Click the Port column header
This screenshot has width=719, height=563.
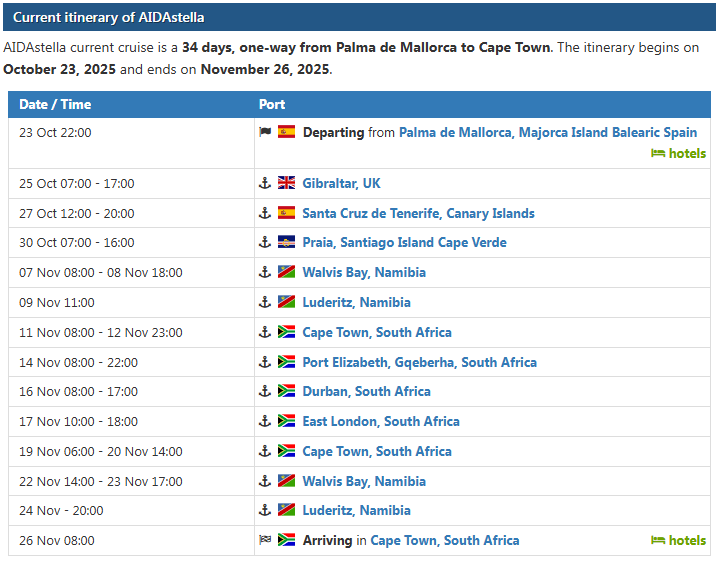[272, 104]
